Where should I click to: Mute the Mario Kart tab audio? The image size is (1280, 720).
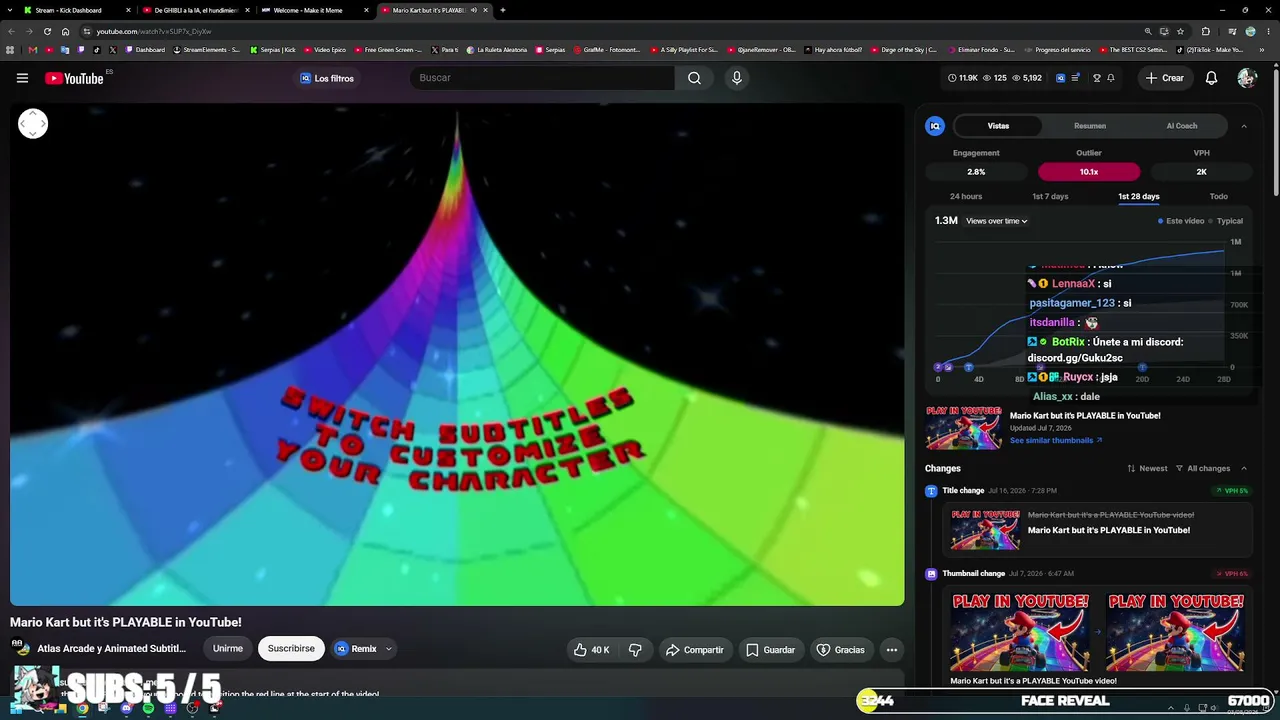[473, 10]
